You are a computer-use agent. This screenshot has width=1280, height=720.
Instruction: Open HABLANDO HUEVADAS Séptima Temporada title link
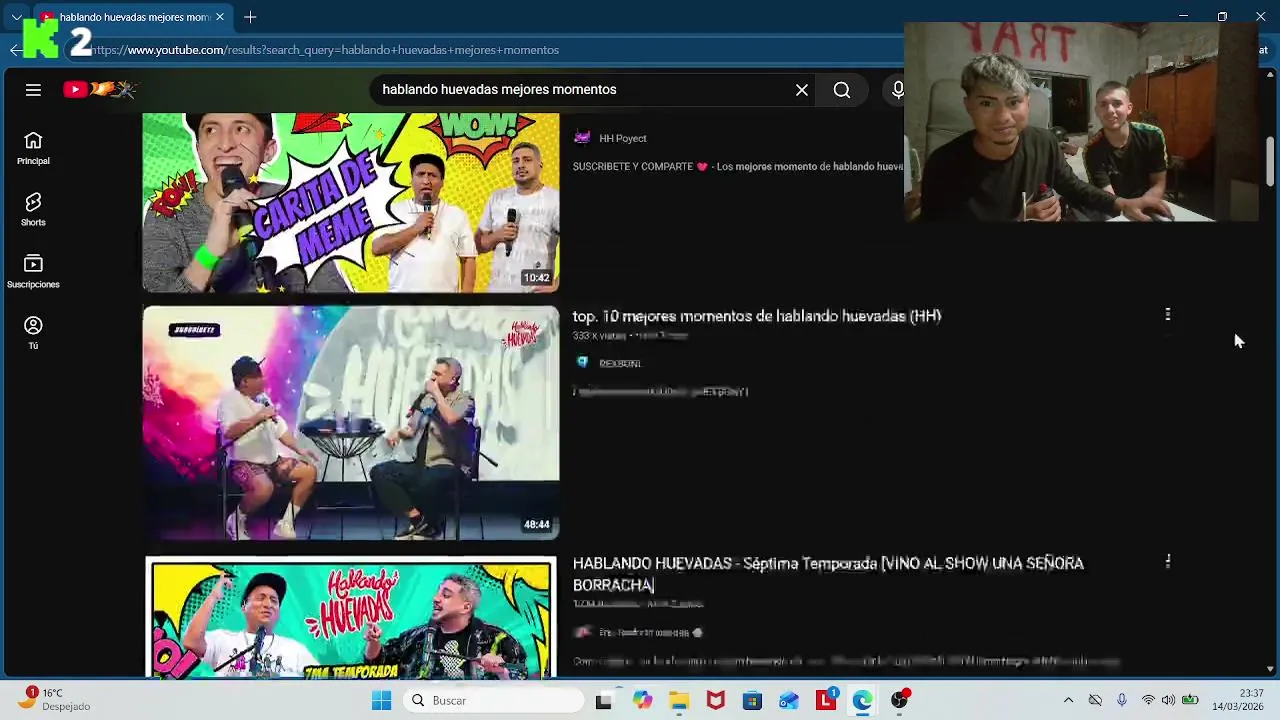[828, 574]
